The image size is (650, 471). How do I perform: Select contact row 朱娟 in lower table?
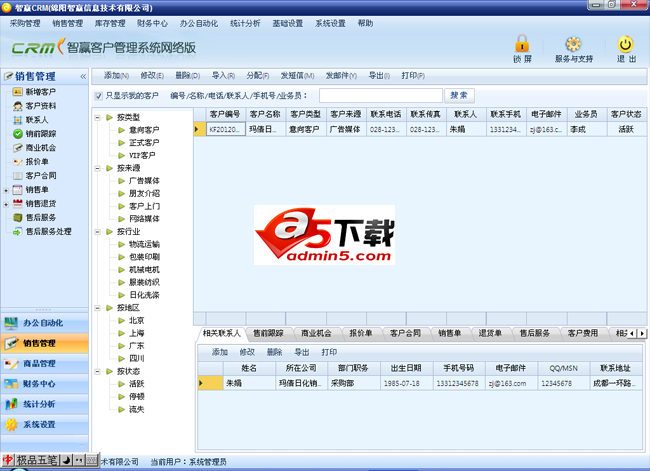coord(420,383)
